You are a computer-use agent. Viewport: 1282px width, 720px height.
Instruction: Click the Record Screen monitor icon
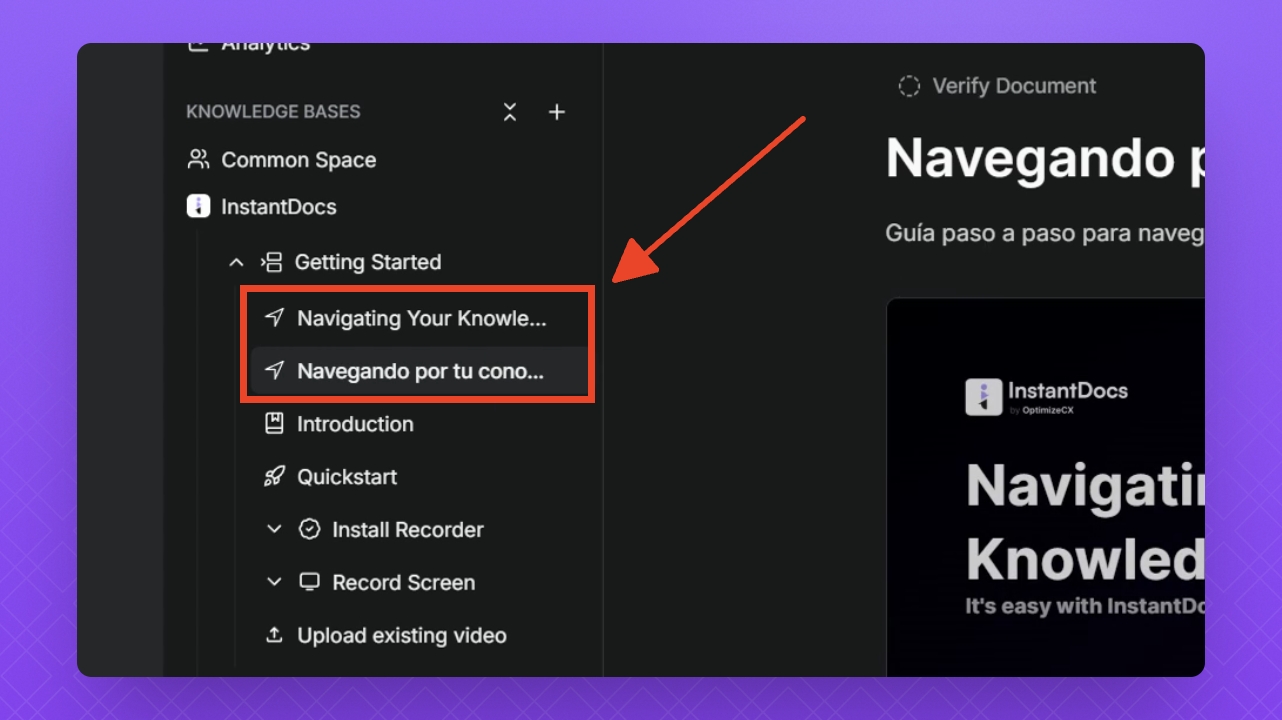click(310, 583)
